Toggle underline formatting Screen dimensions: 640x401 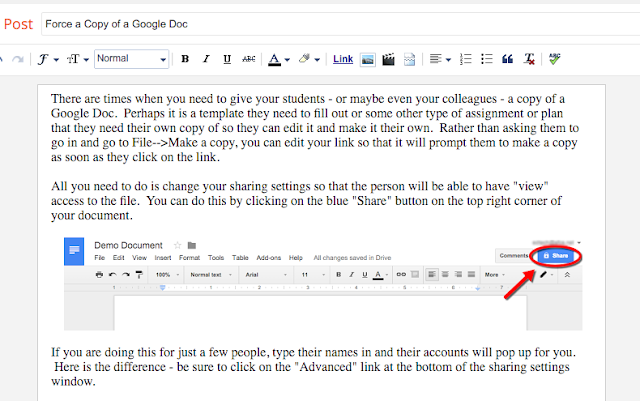tap(227, 59)
